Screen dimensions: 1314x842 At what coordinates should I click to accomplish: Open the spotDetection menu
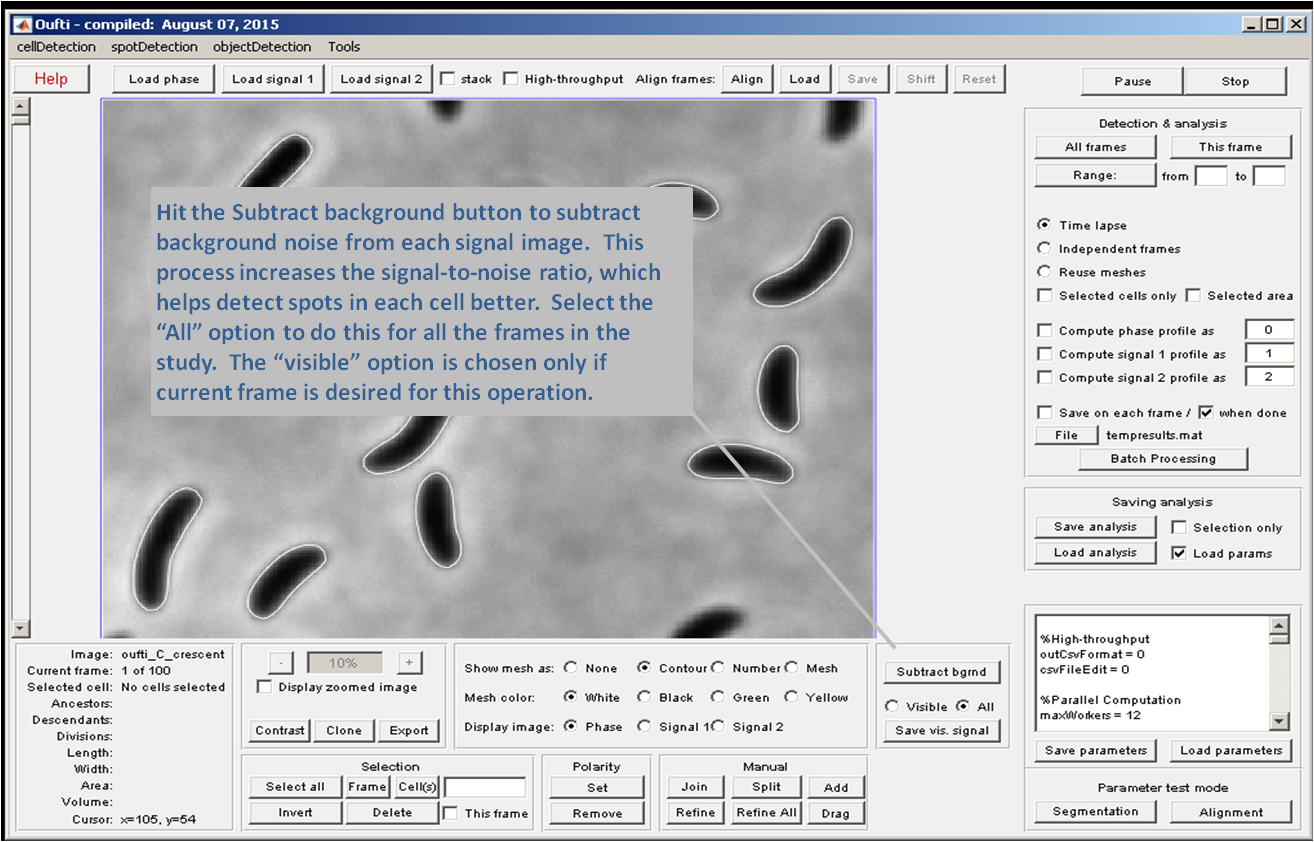click(154, 47)
